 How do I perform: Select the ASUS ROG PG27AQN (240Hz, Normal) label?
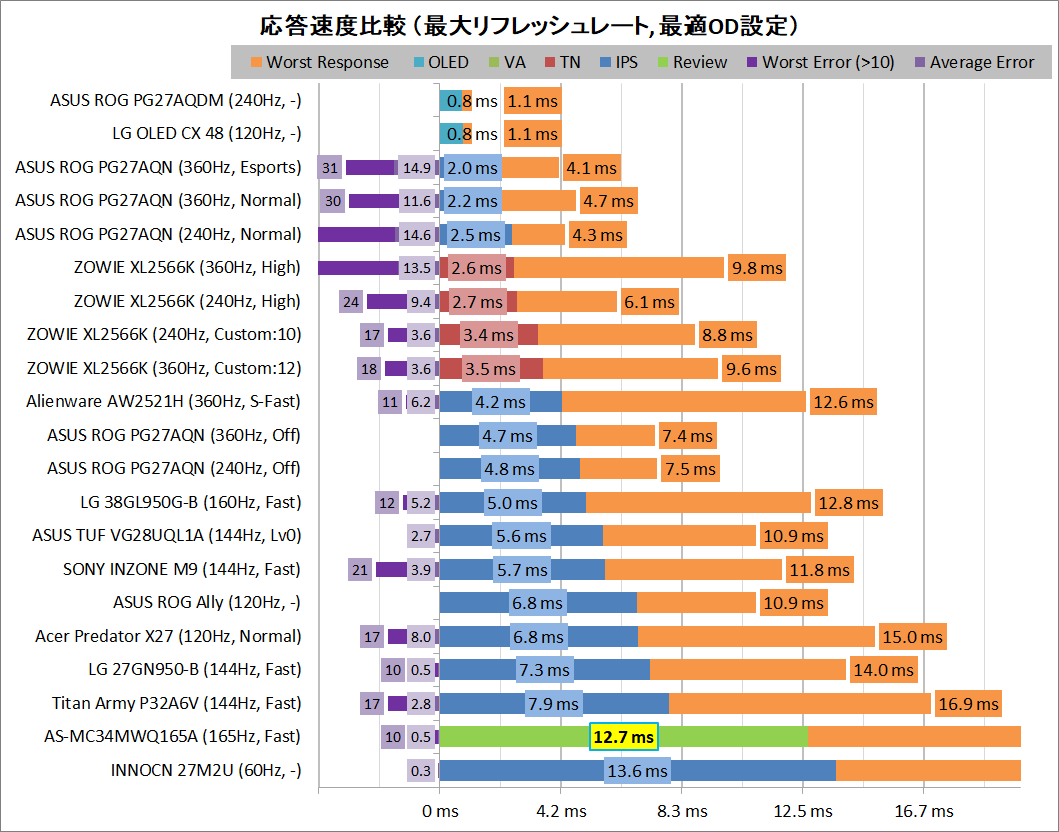point(158,234)
